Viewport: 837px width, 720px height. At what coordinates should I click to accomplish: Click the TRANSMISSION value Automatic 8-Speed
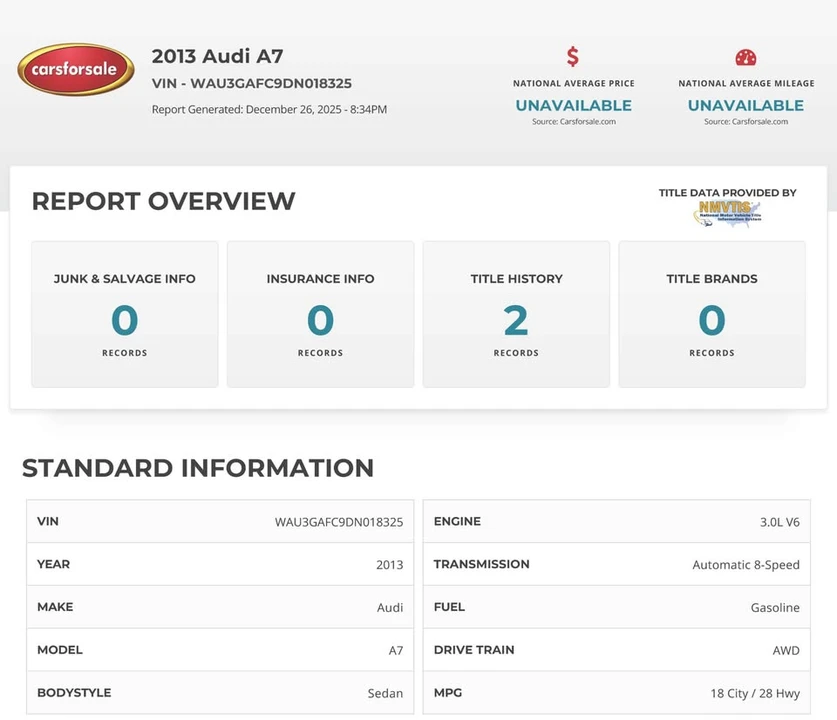tap(746, 565)
